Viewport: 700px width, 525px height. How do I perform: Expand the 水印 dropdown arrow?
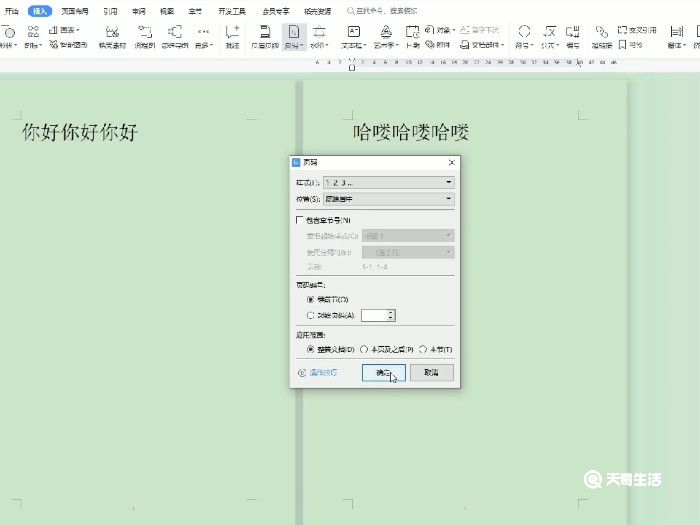point(327,45)
